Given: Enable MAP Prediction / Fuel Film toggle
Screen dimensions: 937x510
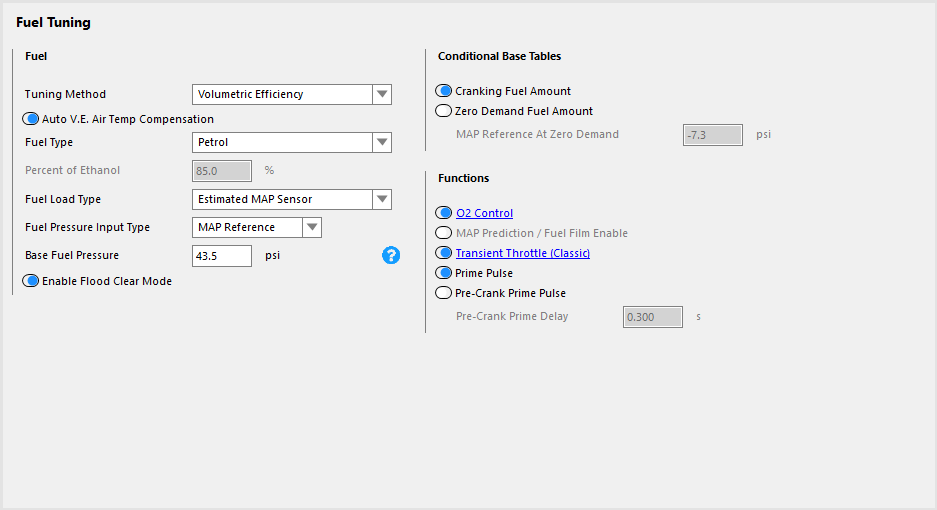Looking at the screenshot, I should [443, 233].
